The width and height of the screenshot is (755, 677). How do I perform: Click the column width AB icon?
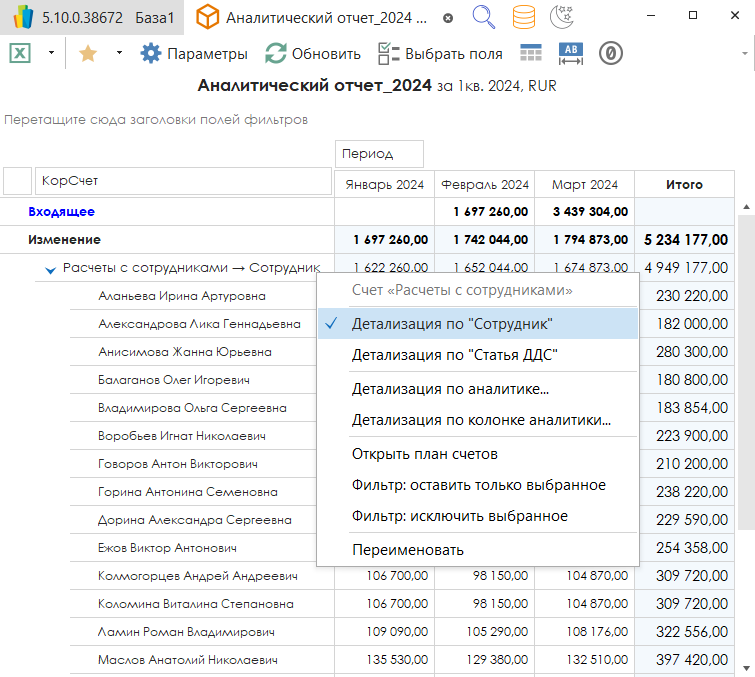tap(570, 54)
